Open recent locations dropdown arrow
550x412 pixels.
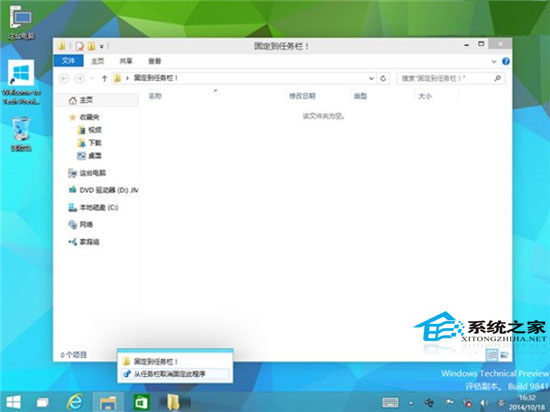coord(92,79)
